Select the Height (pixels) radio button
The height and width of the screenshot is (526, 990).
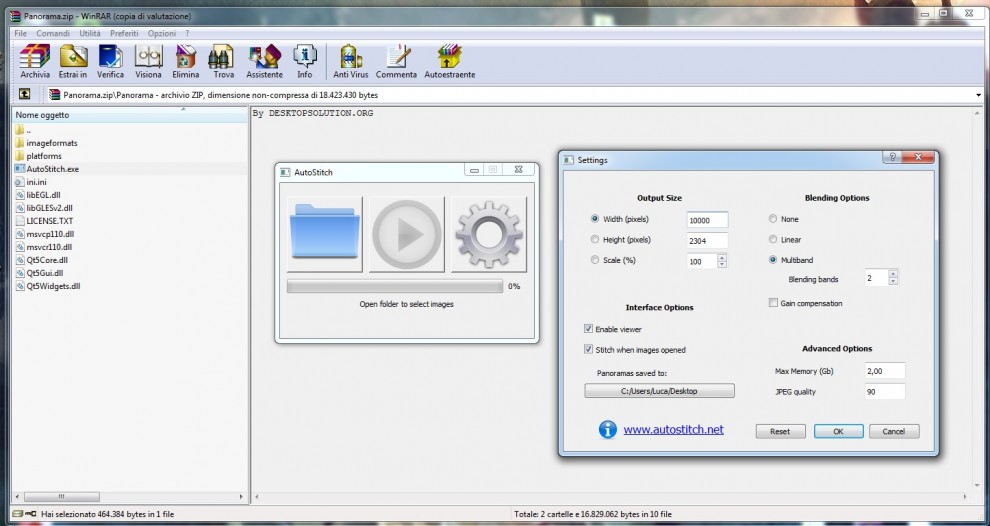click(x=595, y=240)
